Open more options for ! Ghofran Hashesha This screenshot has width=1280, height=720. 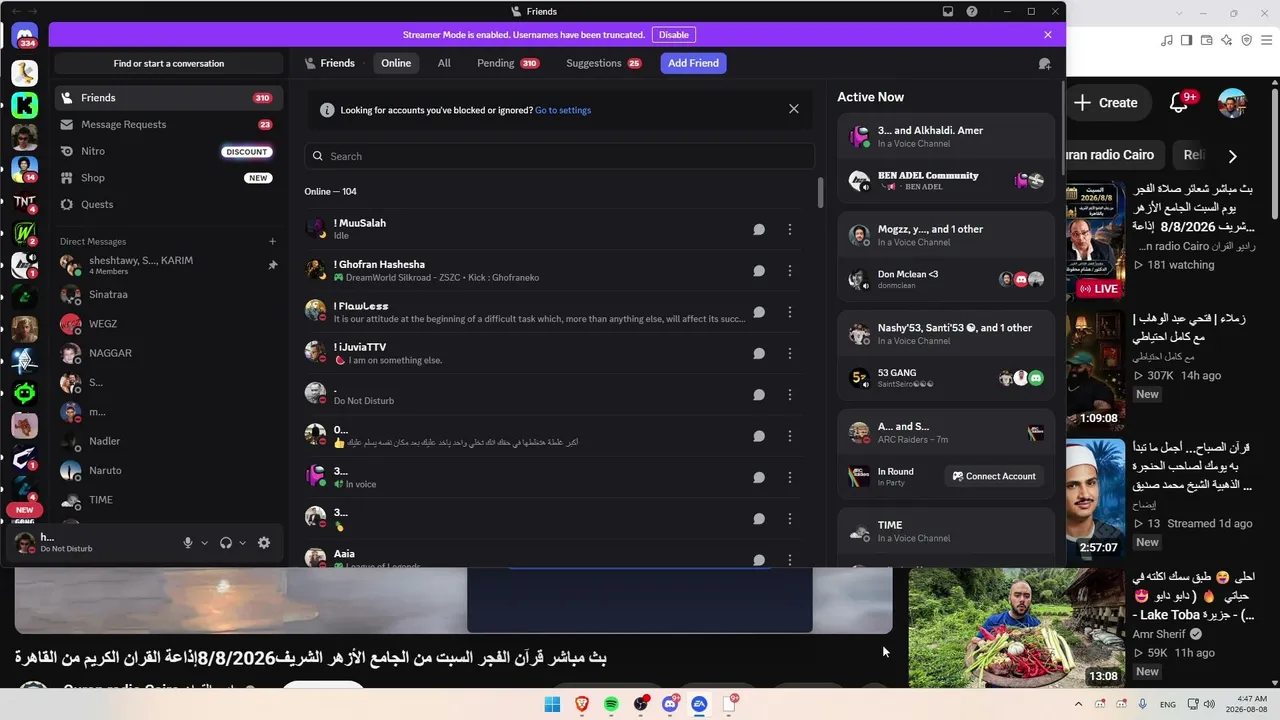coord(790,271)
